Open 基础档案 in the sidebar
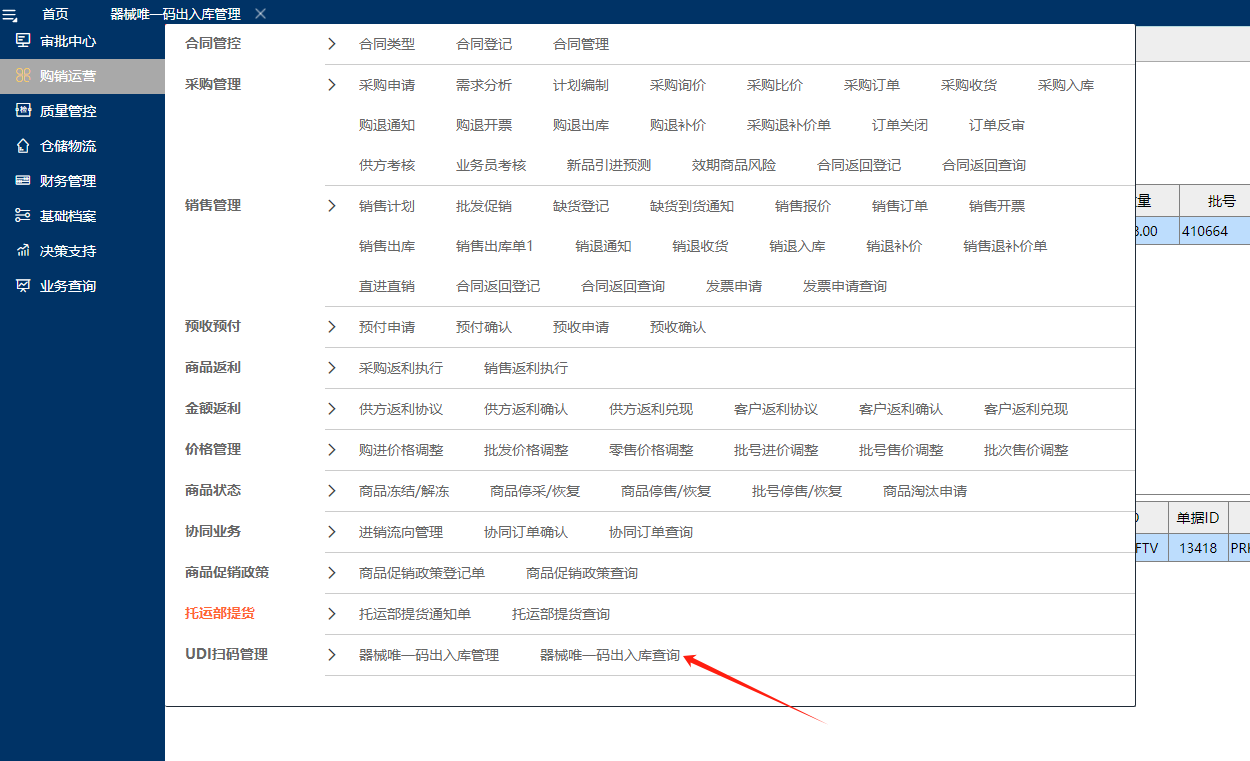 pyautogui.click(x=68, y=216)
